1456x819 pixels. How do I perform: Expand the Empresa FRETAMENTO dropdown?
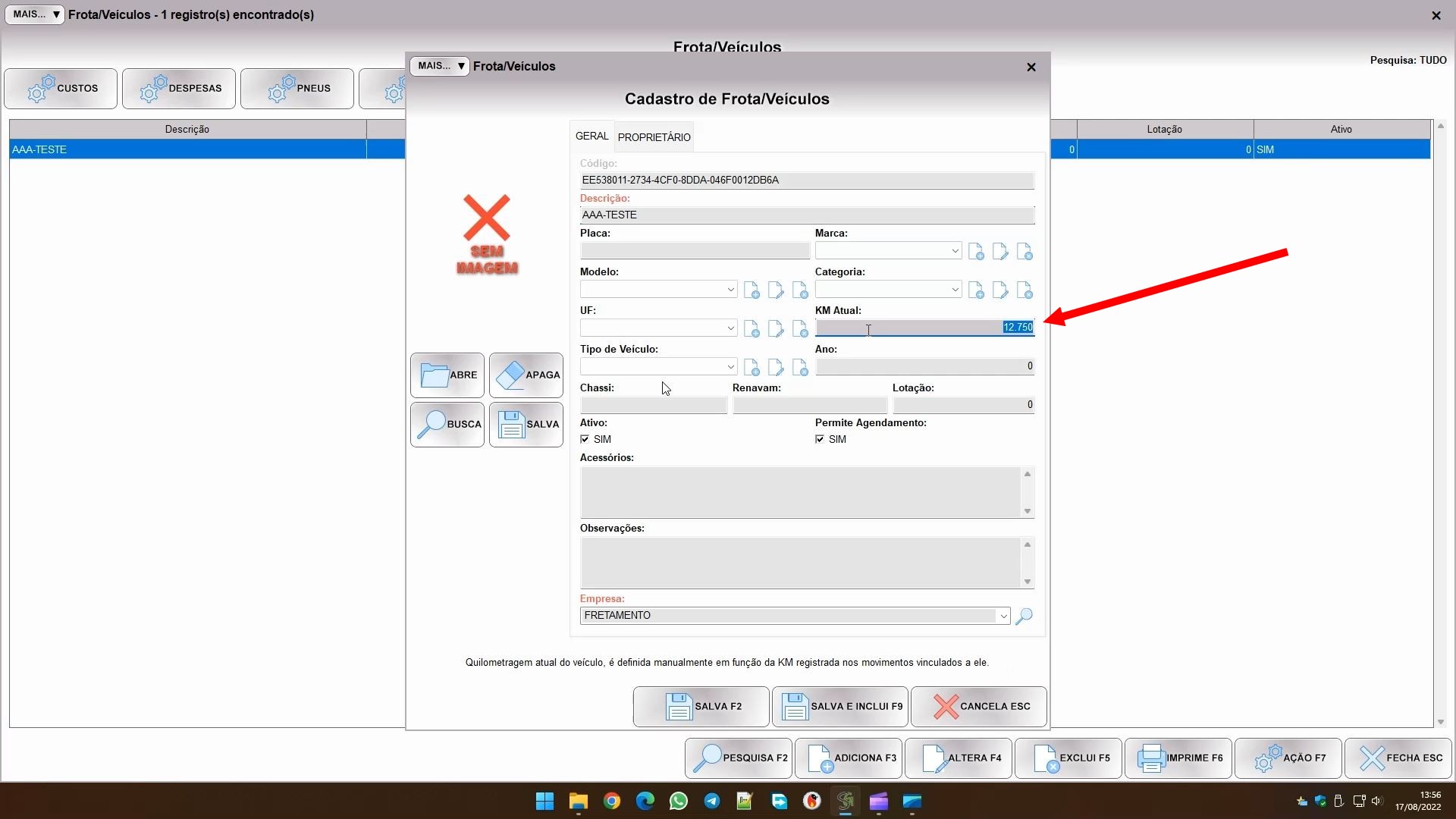[1003, 616]
